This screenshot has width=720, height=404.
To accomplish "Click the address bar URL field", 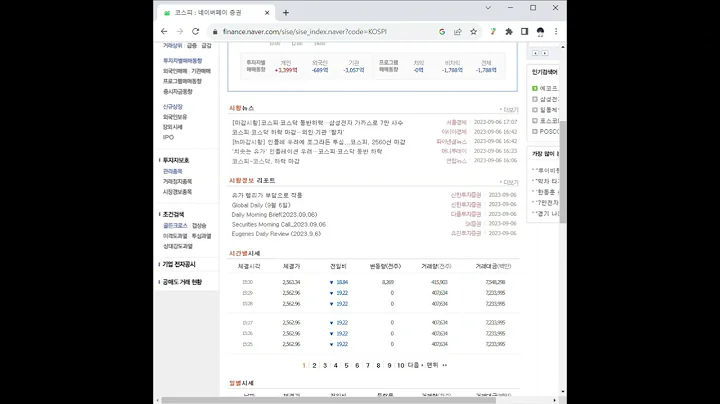I will [x=304, y=32].
